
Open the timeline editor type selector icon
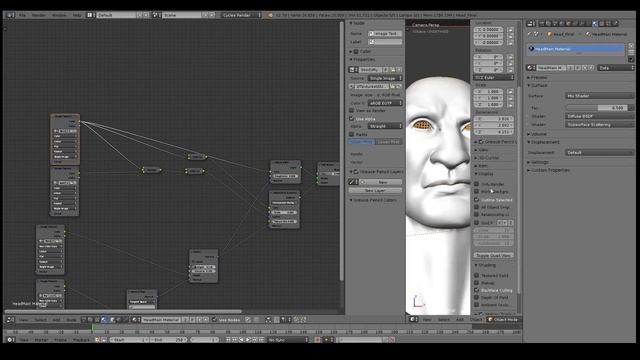click(10, 340)
